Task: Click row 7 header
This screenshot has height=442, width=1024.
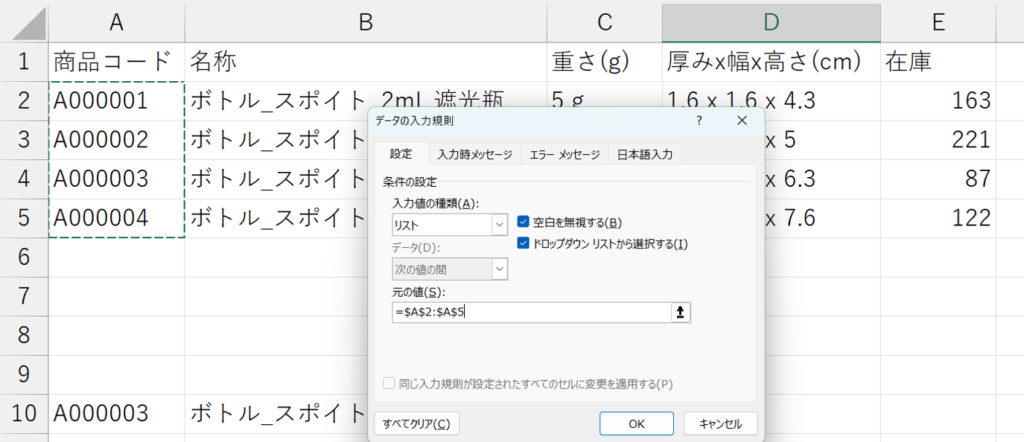Action: point(22,296)
